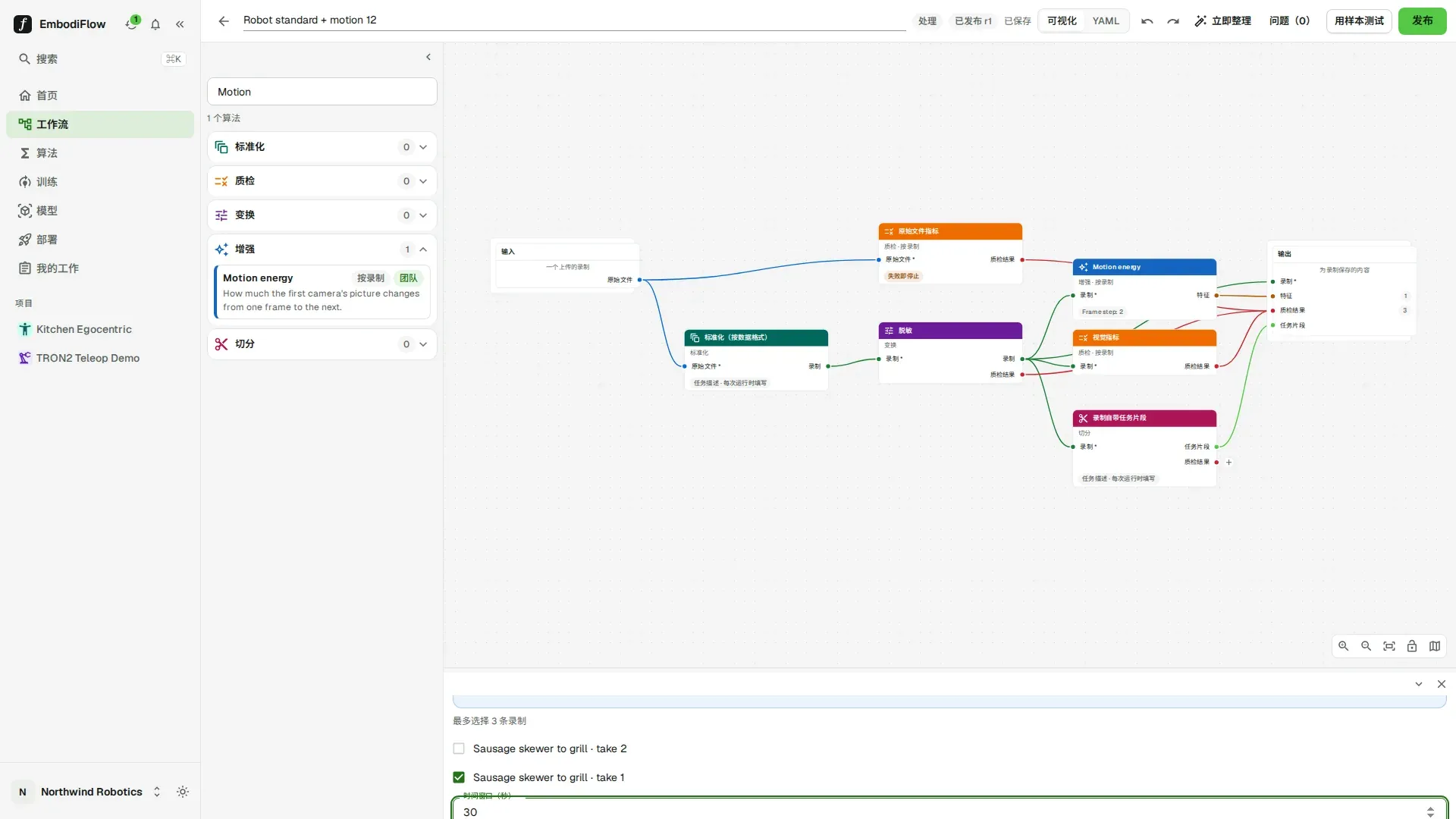Screen dimensions: 1456x819
Task: Click the redo arrow icon
Action: pos(1173,21)
